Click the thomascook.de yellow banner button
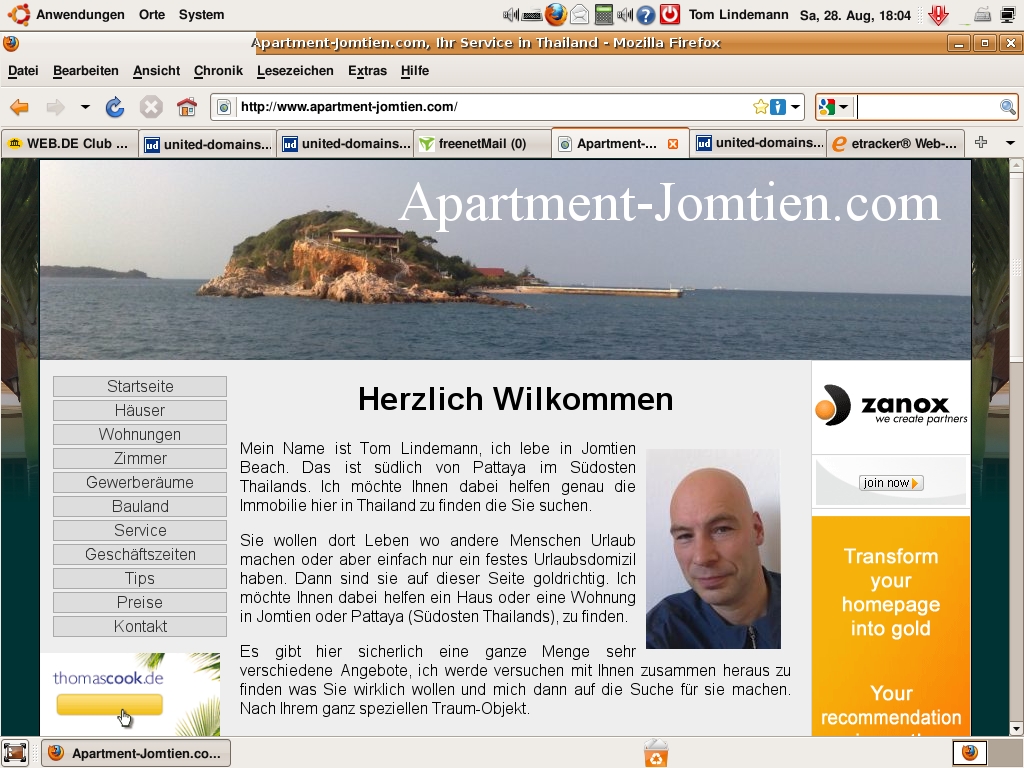1024x768 pixels. point(109,704)
